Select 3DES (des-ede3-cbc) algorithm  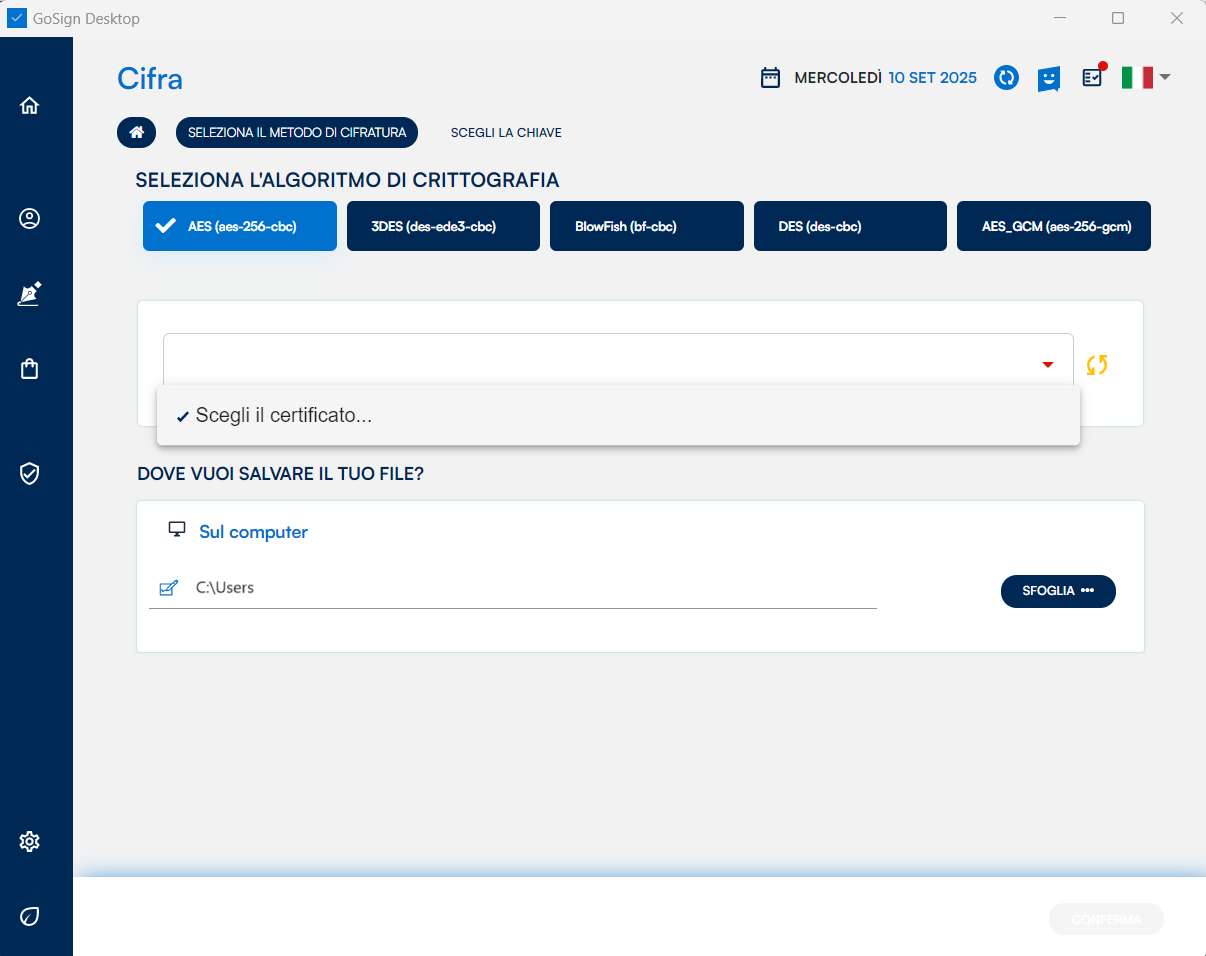[443, 226]
